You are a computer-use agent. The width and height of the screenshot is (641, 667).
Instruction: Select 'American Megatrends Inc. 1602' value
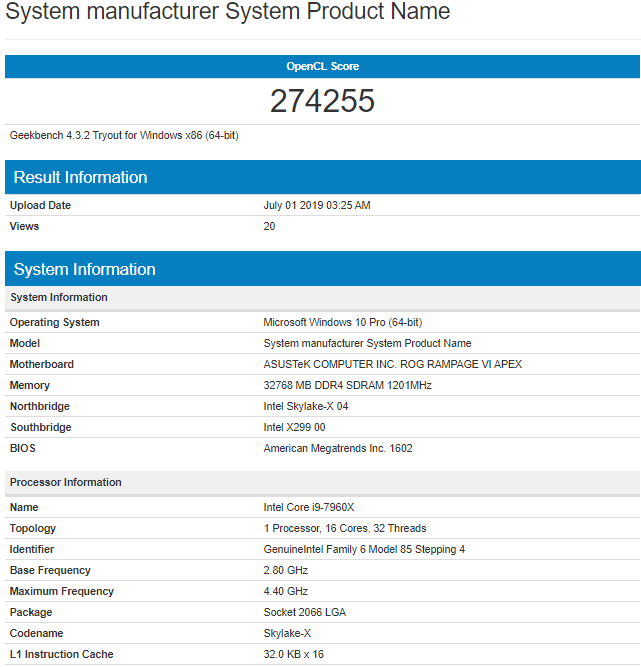coord(338,448)
